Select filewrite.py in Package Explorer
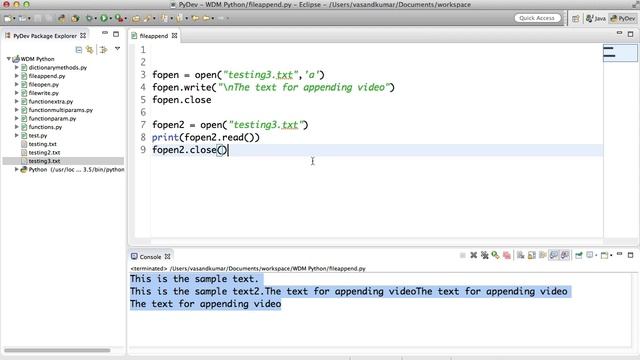The width and height of the screenshot is (640, 360). point(44,93)
